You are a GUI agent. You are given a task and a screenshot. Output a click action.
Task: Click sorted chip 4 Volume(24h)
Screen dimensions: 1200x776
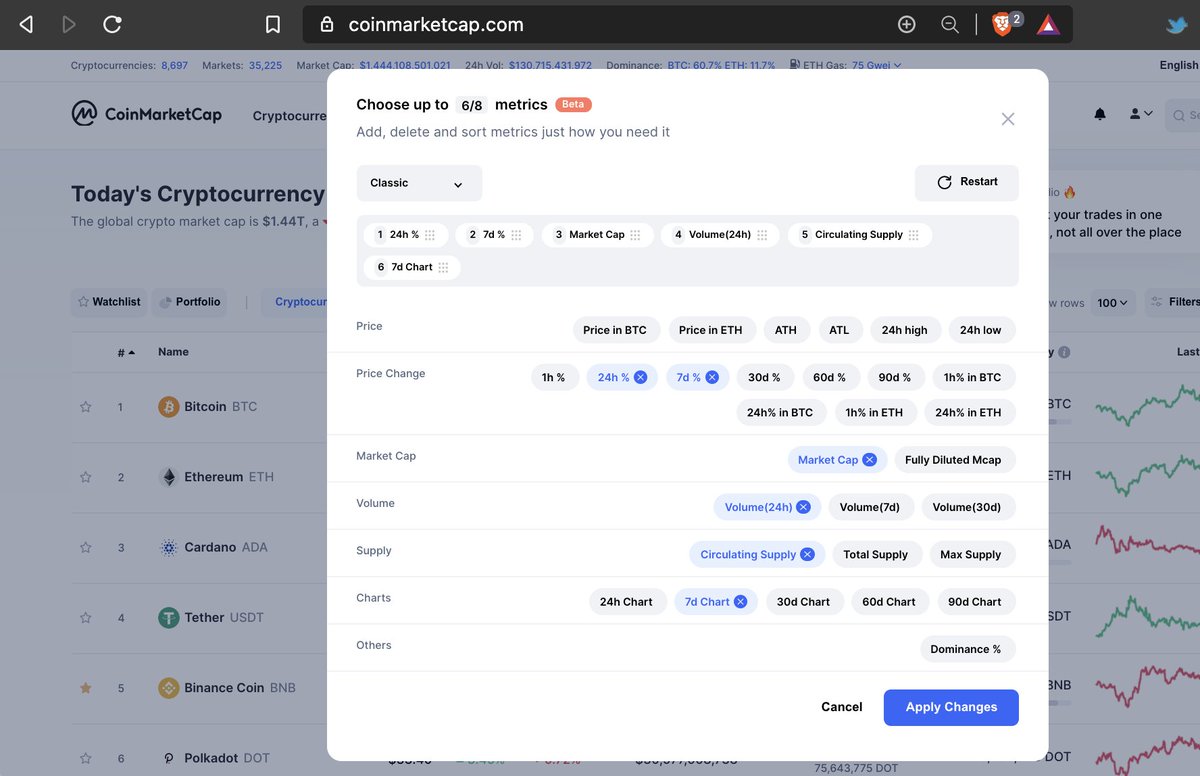point(721,235)
